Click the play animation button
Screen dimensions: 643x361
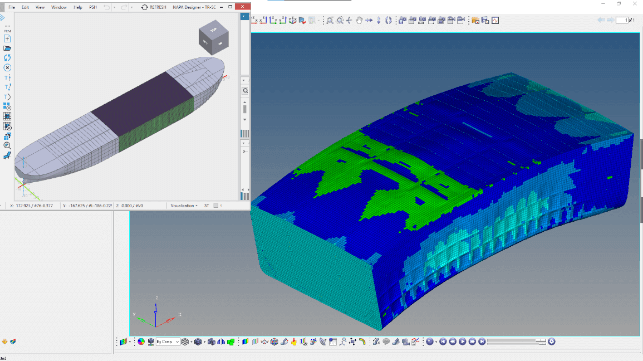pos(462,342)
